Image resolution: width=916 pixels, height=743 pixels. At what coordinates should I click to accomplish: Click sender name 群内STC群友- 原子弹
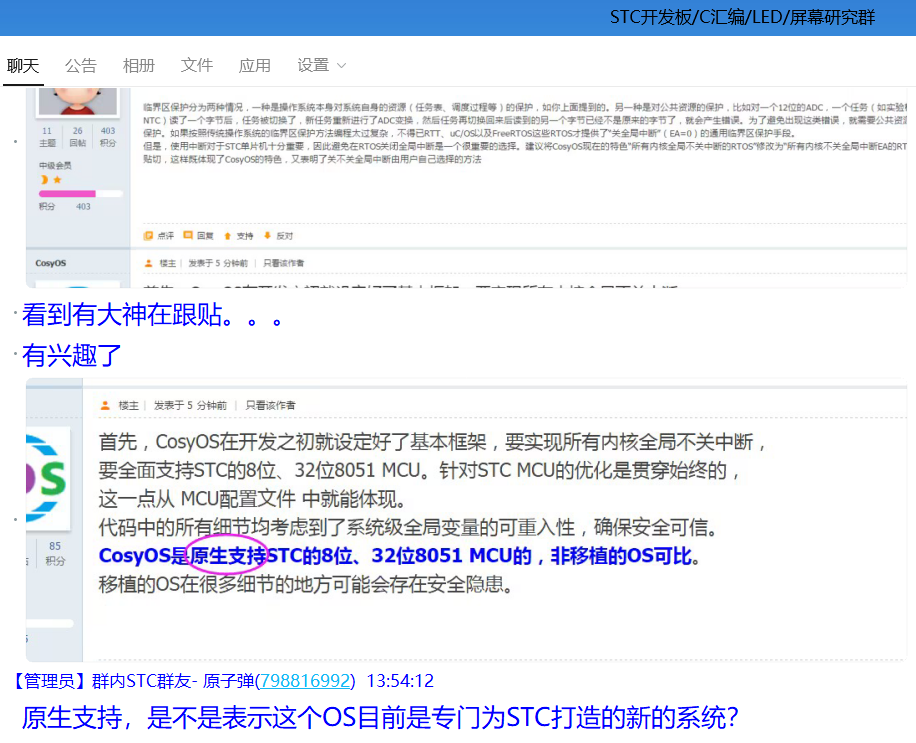(173, 680)
